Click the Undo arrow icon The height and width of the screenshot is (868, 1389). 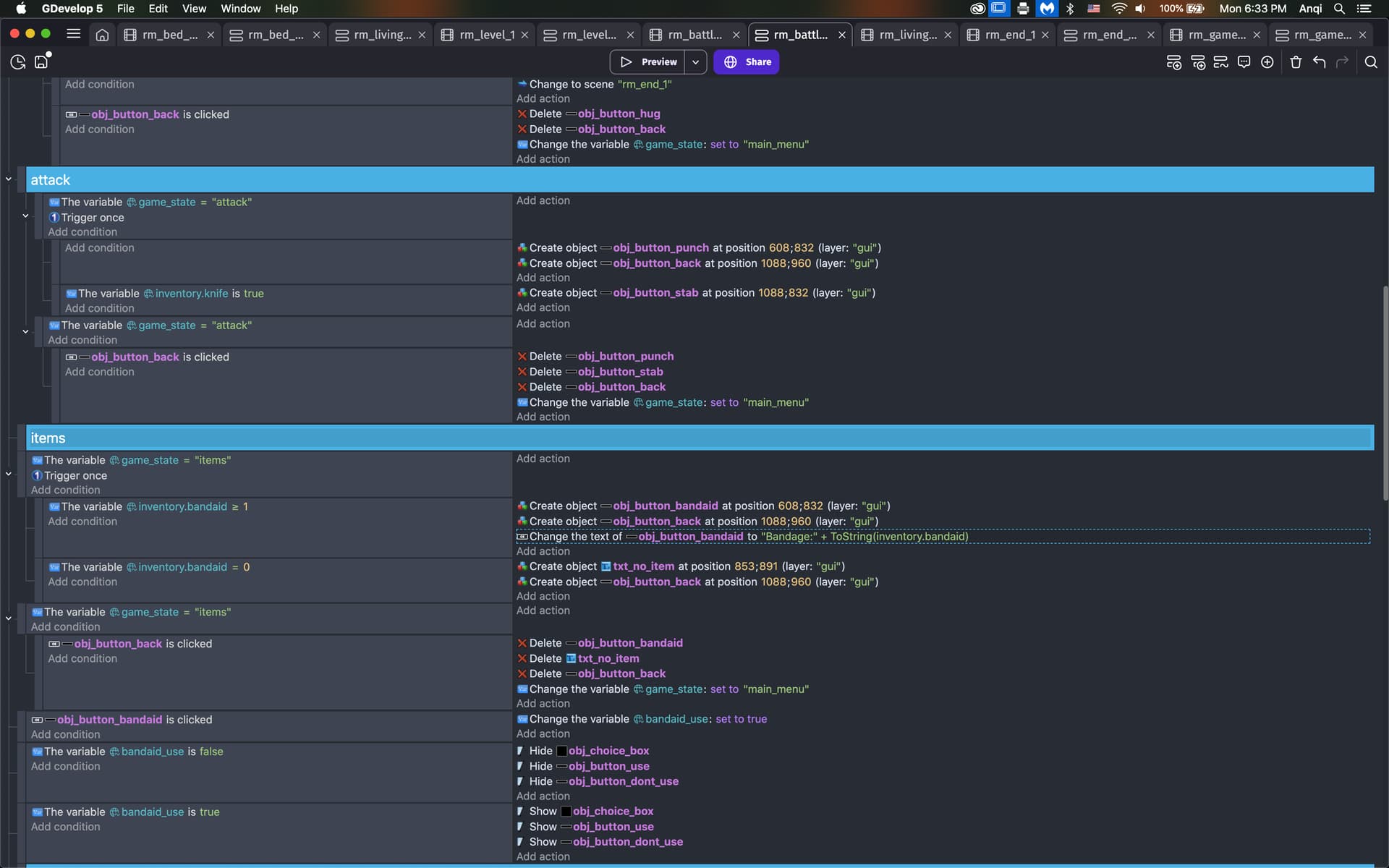pos(1319,62)
